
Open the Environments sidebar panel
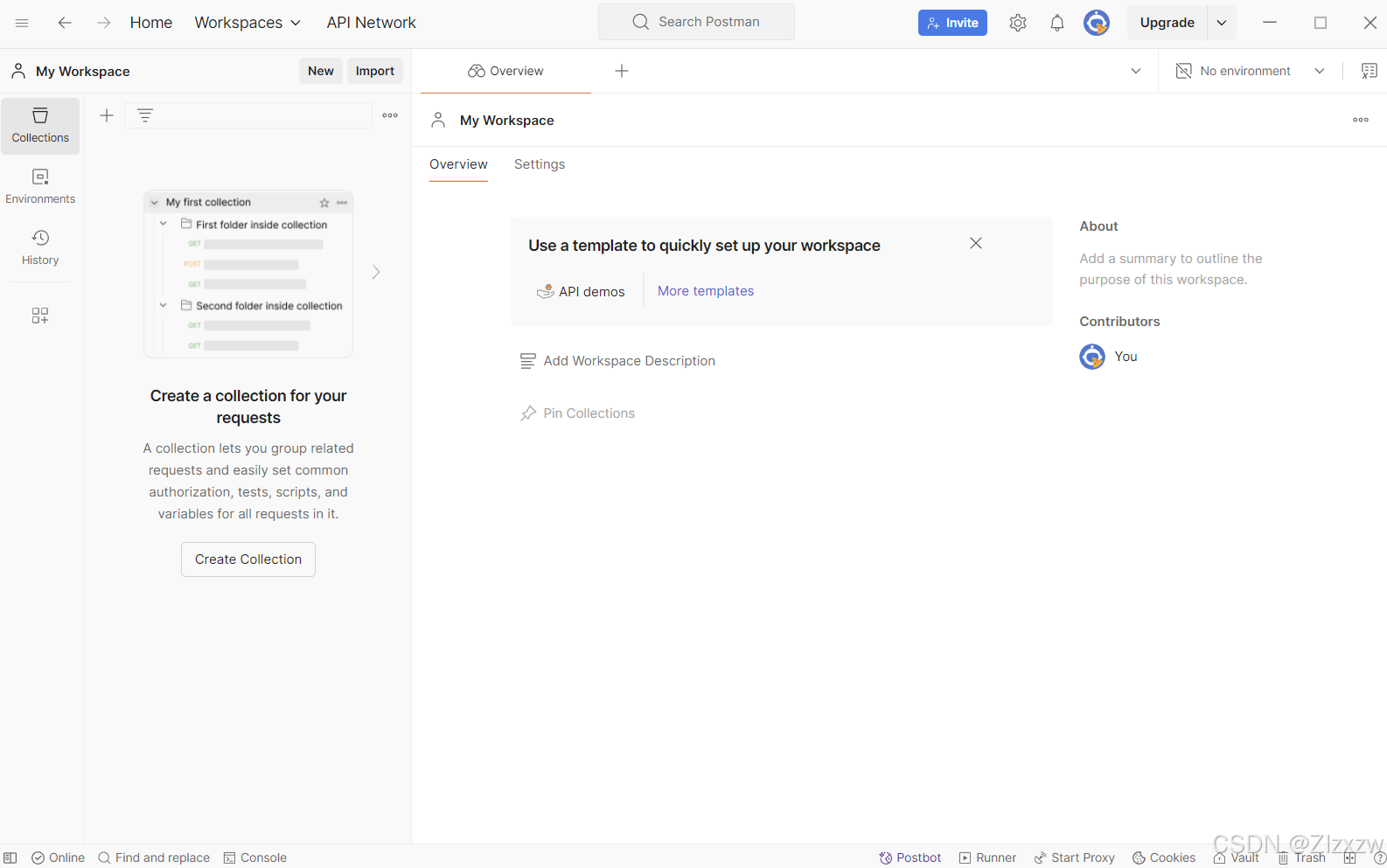click(40, 187)
